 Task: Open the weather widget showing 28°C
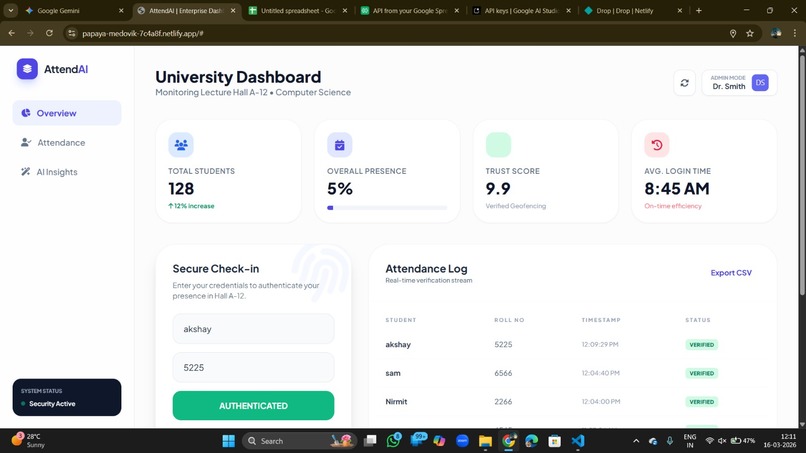pos(28,441)
